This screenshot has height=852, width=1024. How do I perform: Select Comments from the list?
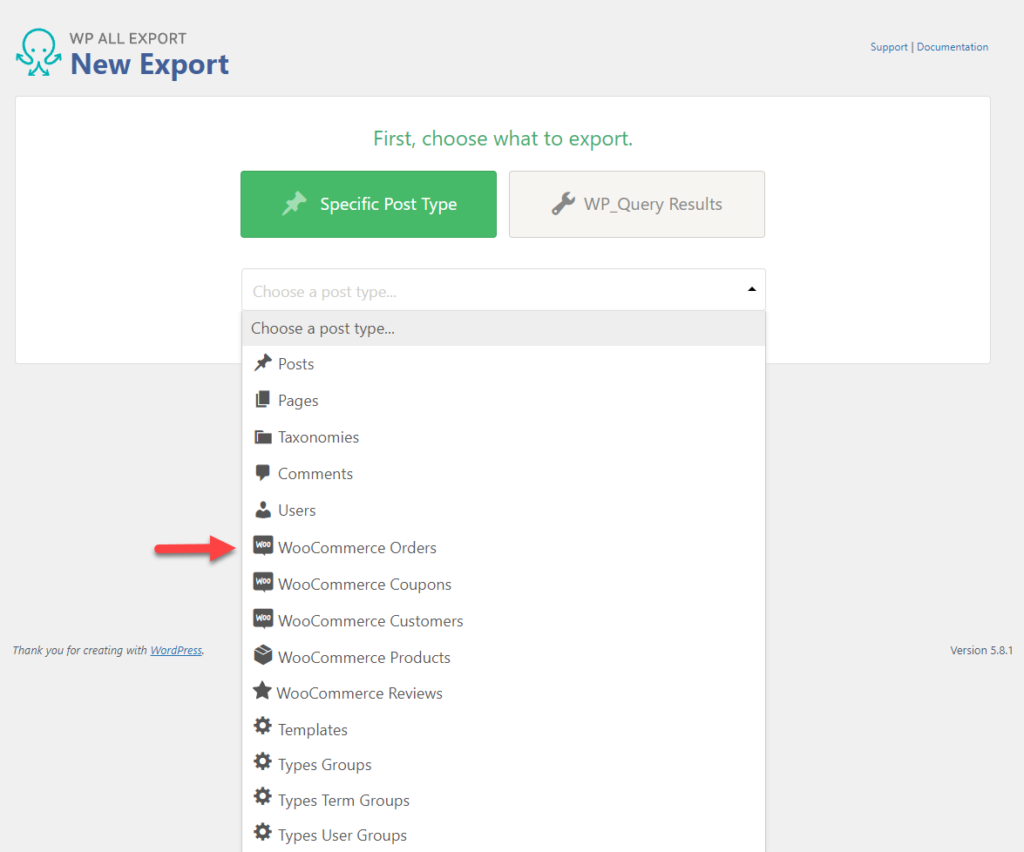click(x=503, y=473)
